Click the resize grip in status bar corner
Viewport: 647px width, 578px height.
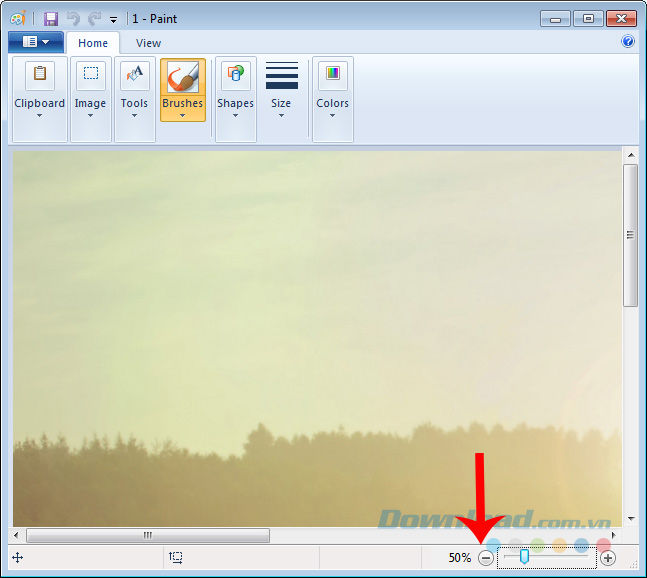point(633,564)
